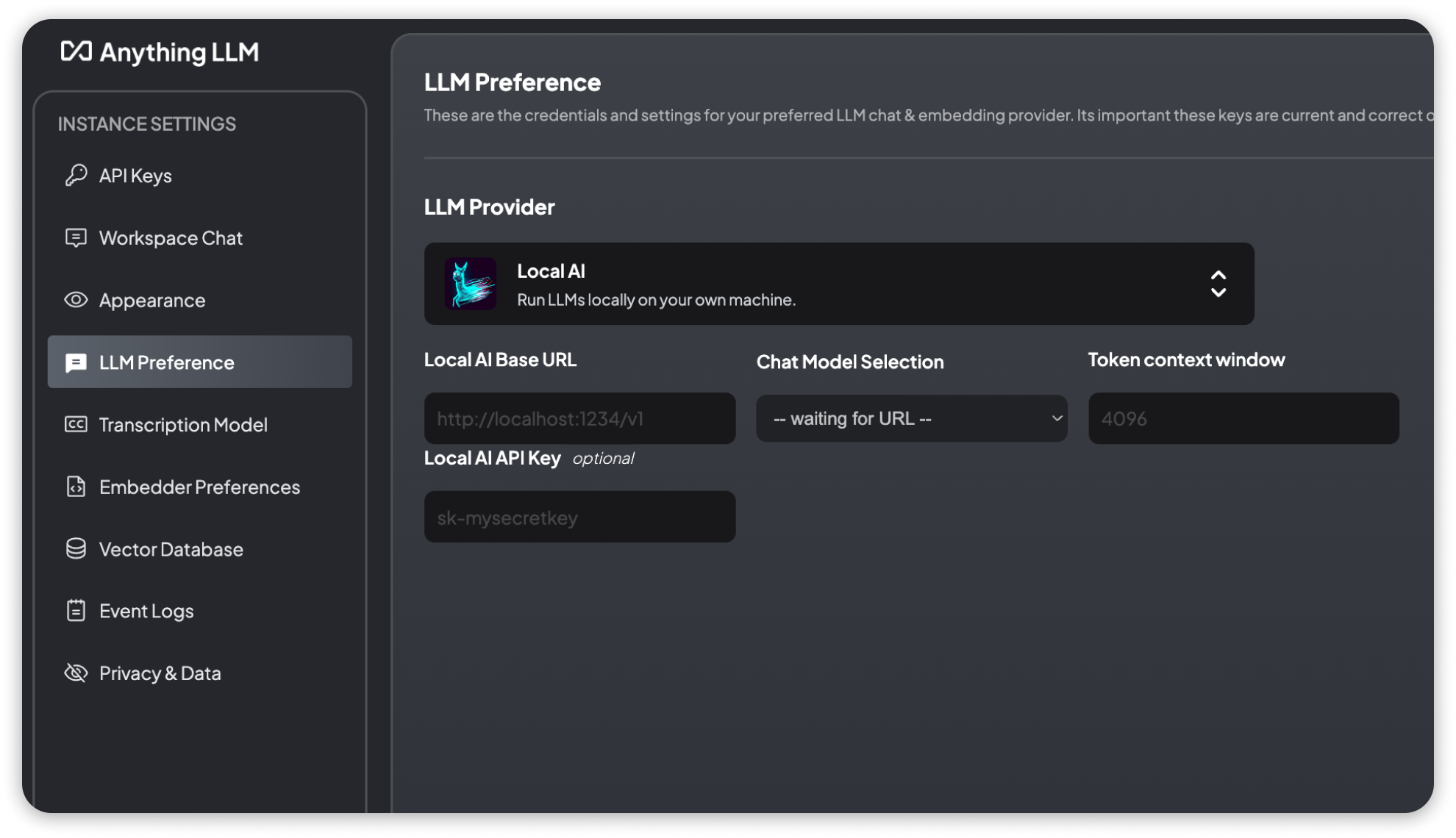Open Transcription Model settings

[200, 424]
